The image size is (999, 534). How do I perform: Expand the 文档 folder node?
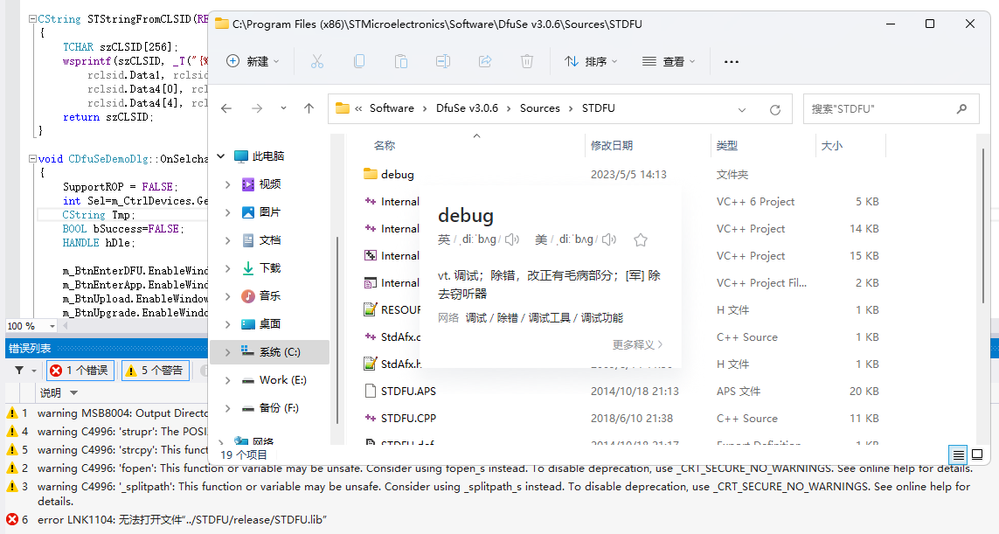[227, 240]
